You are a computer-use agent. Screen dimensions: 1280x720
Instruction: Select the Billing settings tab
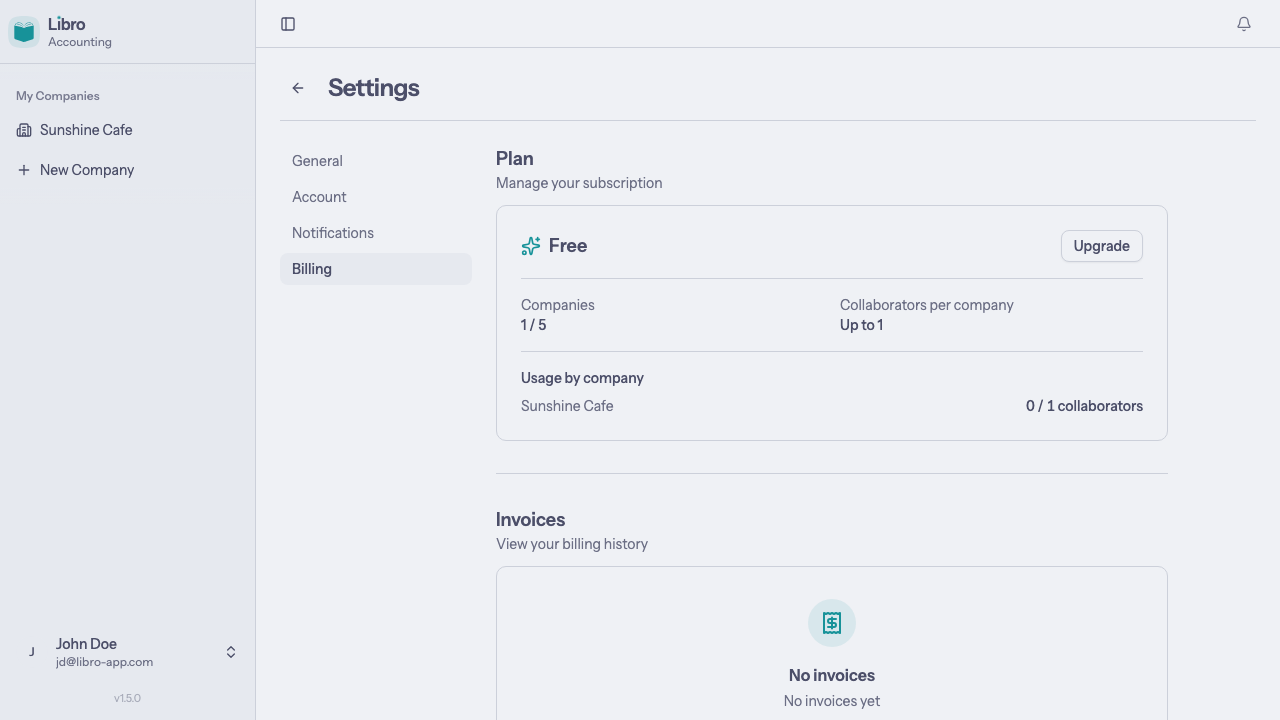(x=312, y=269)
